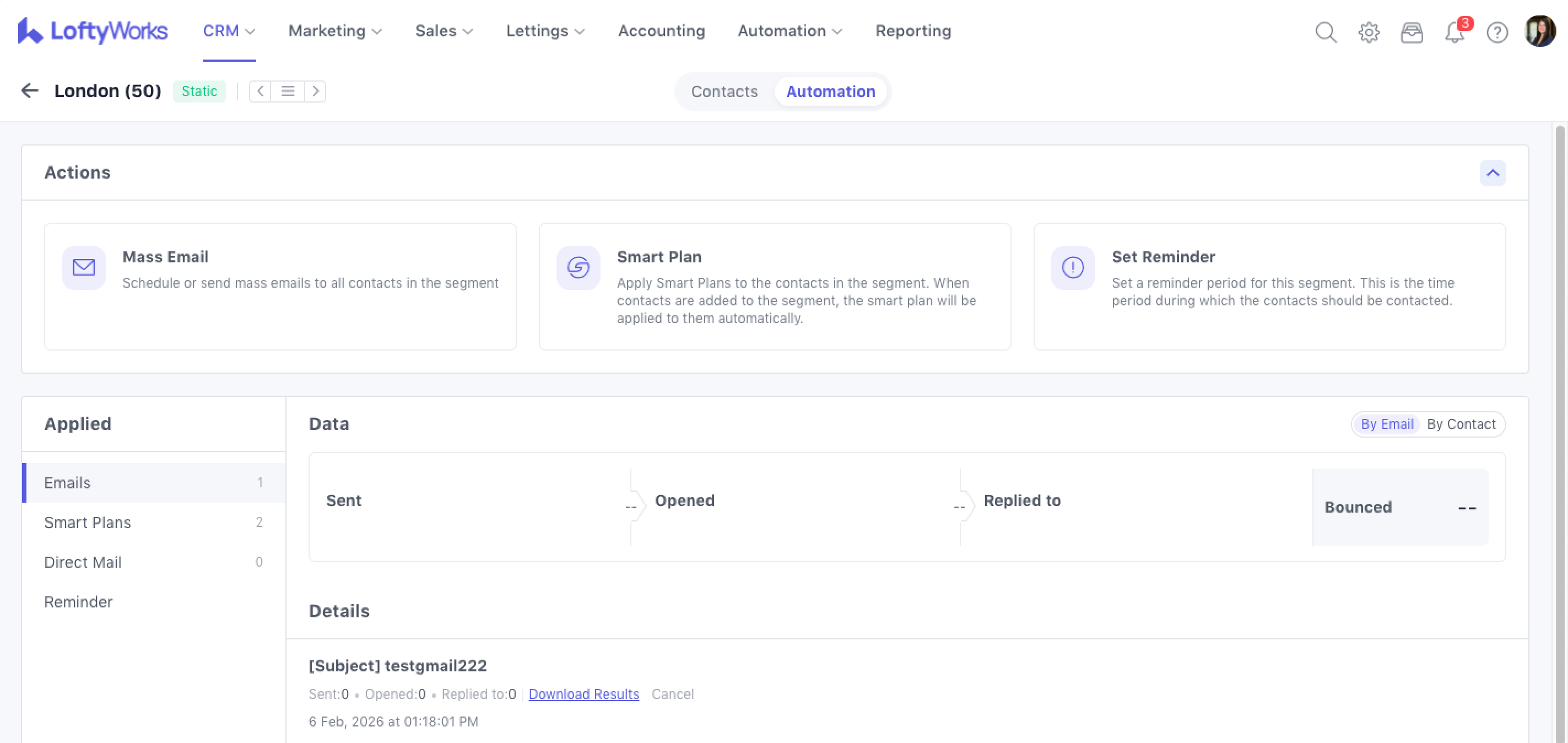Select Smart Plans in Applied list
The width and height of the screenshot is (1568, 743).
pos(88,522)
